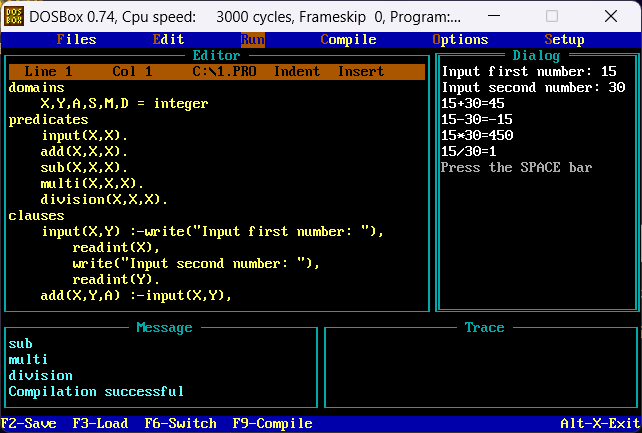Viewport: 642px width, 433px height.
Task: Click F2-Save in the bottom bar
Action: pyautogui.click(x=29, y=423)
